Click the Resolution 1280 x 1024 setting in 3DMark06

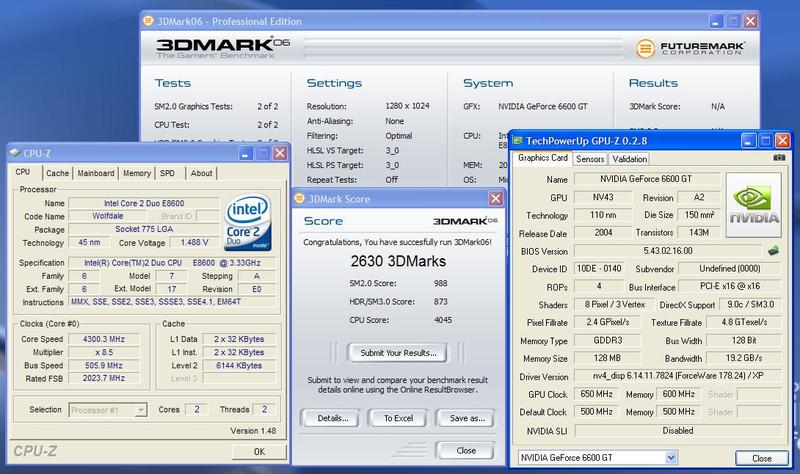[407, 106]
